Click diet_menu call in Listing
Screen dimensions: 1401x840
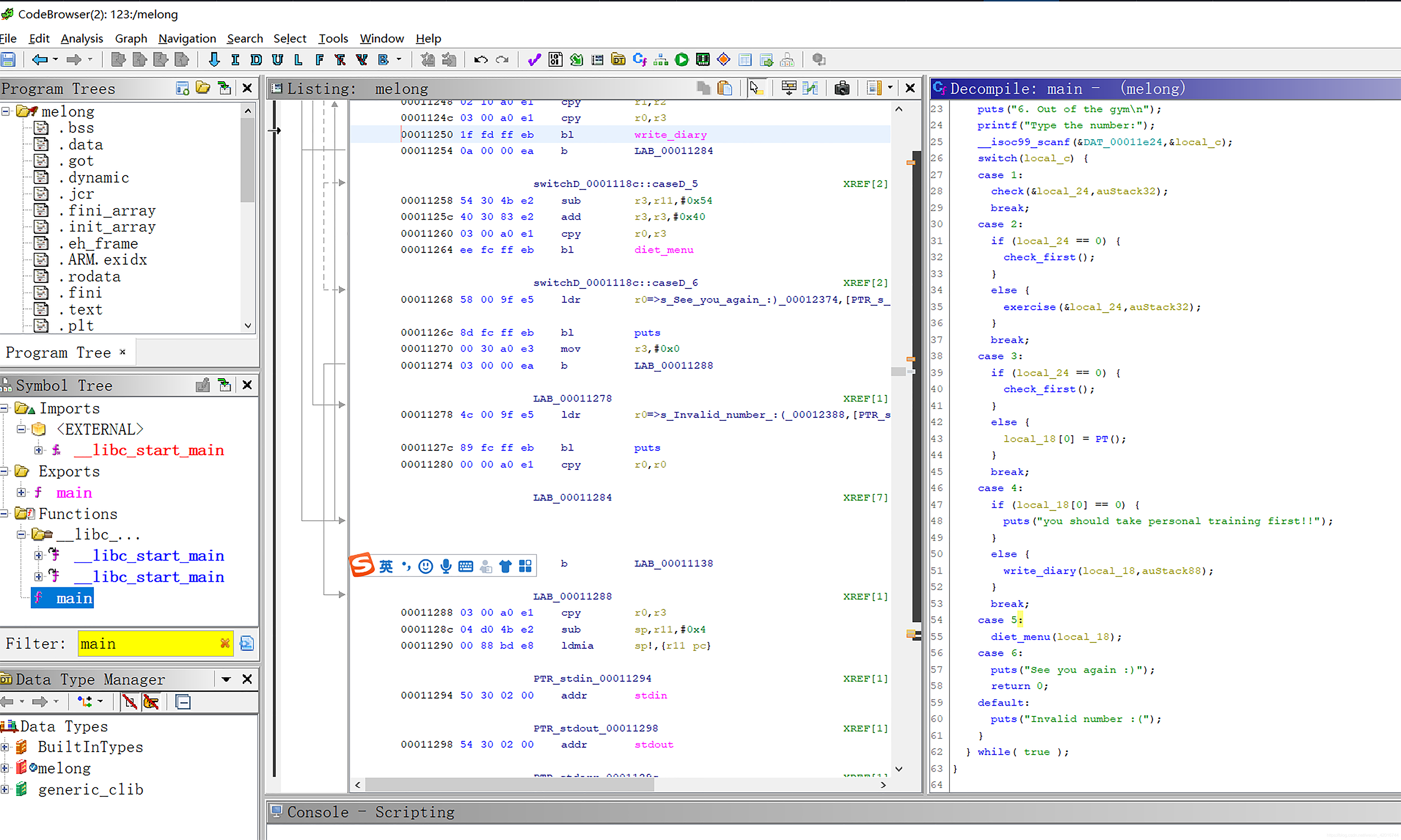click(x=664, y=250)
